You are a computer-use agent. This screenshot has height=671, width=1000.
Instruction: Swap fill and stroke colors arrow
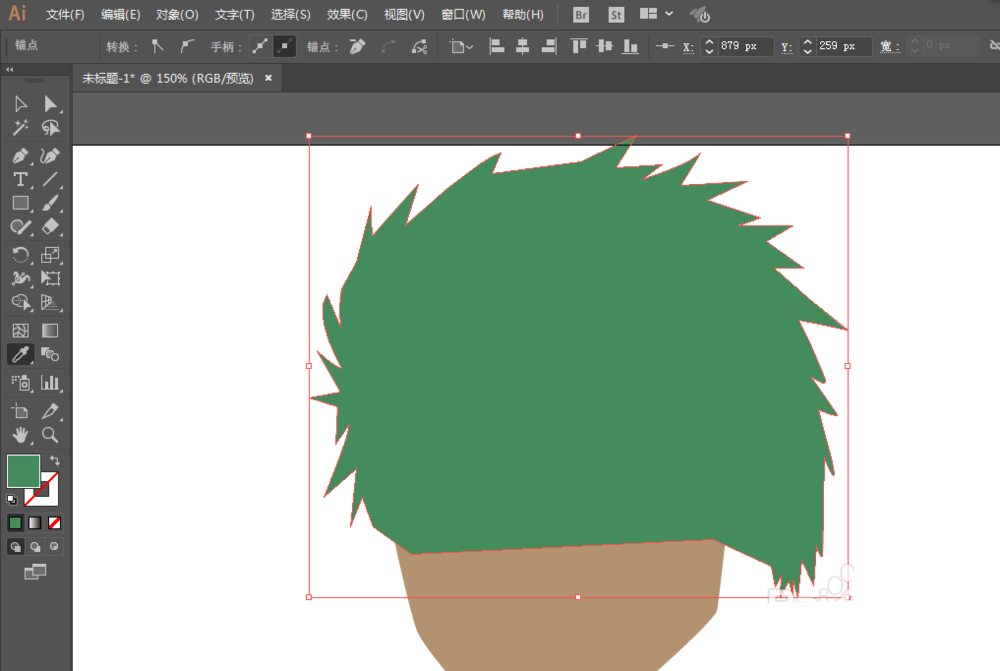(x=55, y=461)
